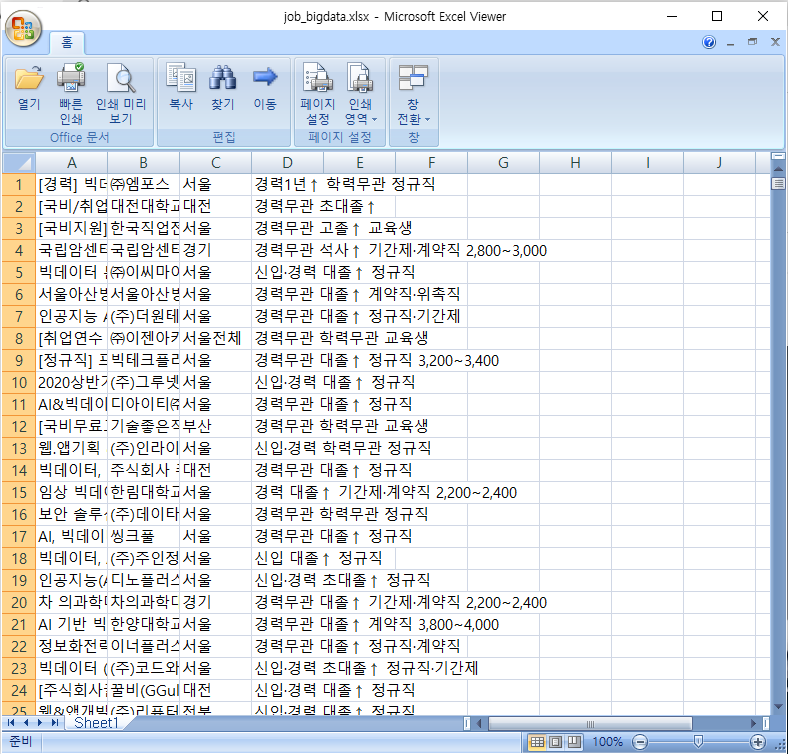
Task: Select the cell with 경력1년↑ 학력무관 정규직
Action: 287,184
